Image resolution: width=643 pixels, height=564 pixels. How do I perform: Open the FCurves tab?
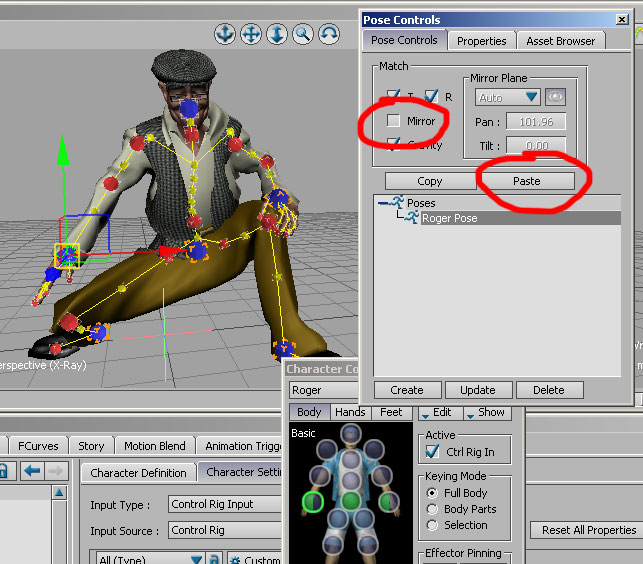38,446
